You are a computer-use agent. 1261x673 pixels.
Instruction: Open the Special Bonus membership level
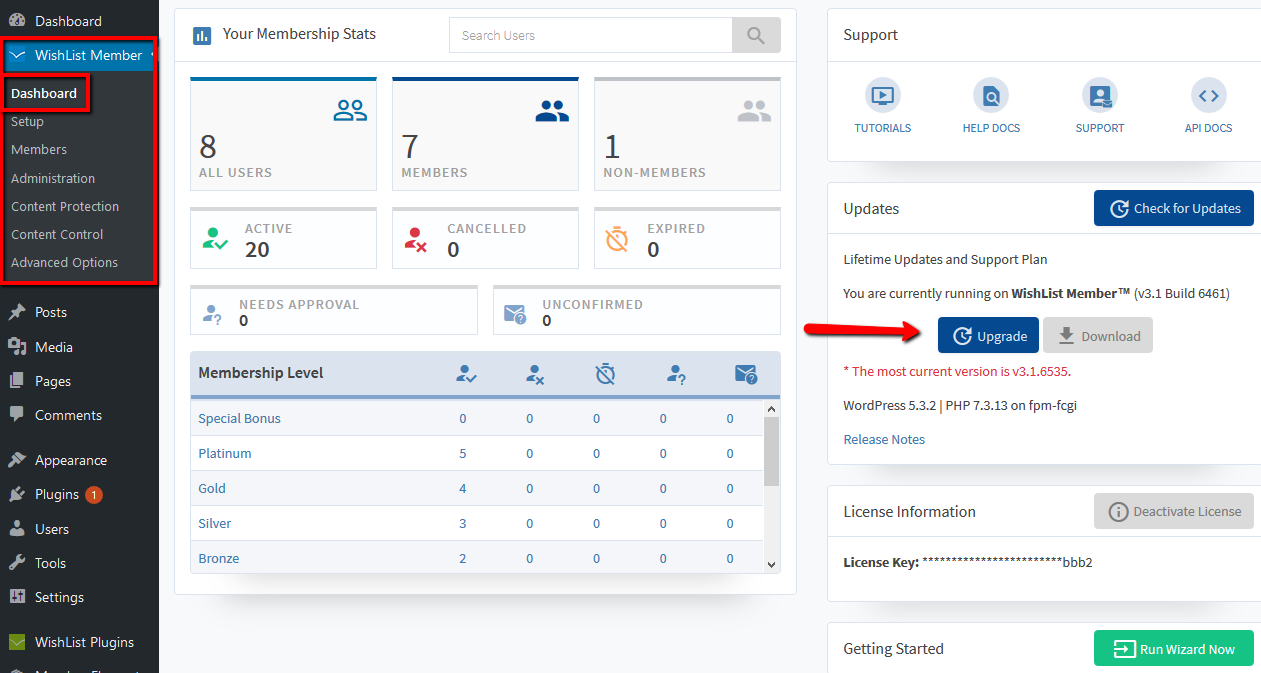[x=239, y=418]
